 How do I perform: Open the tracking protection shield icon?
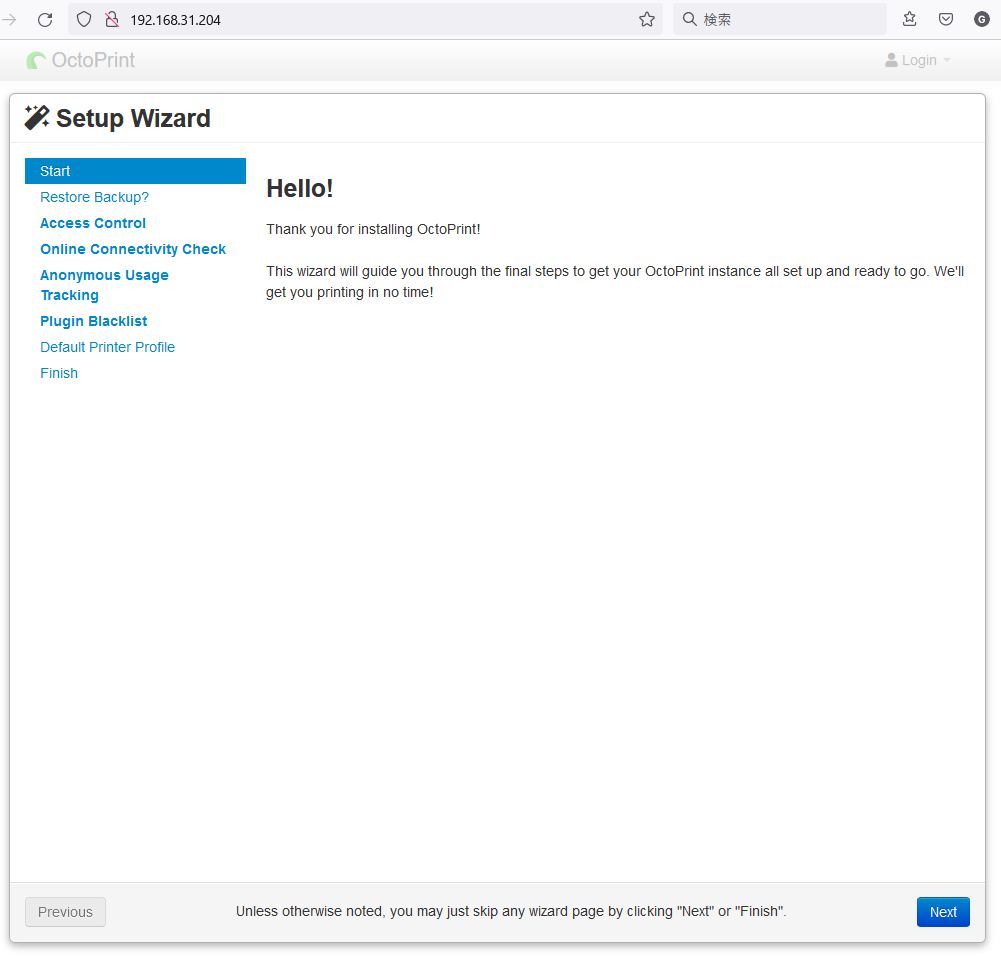click(84, 20)
